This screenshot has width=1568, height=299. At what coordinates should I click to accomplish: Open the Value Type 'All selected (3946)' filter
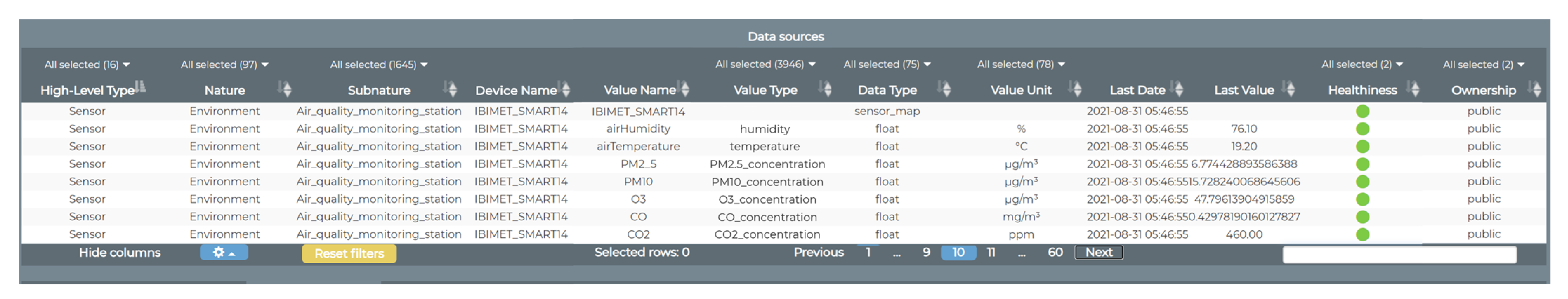765,64
